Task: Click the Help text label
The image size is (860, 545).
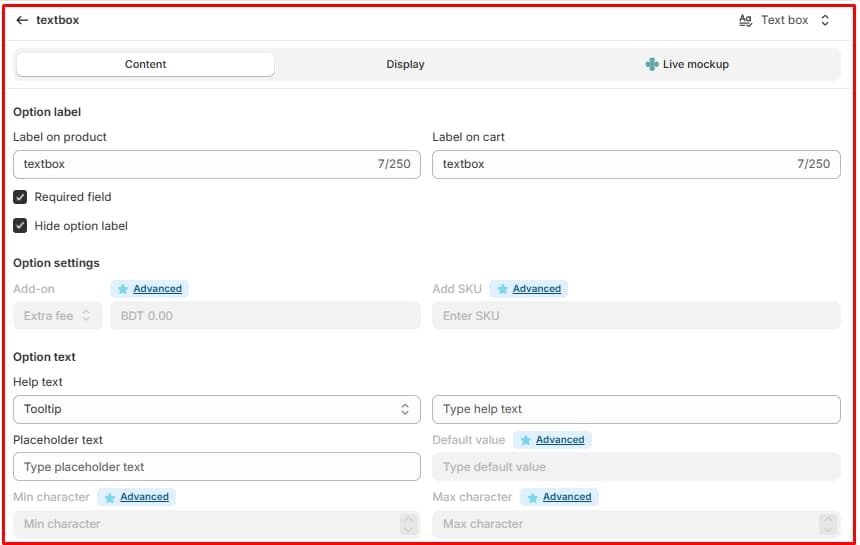Action: [x=38, y=382]
